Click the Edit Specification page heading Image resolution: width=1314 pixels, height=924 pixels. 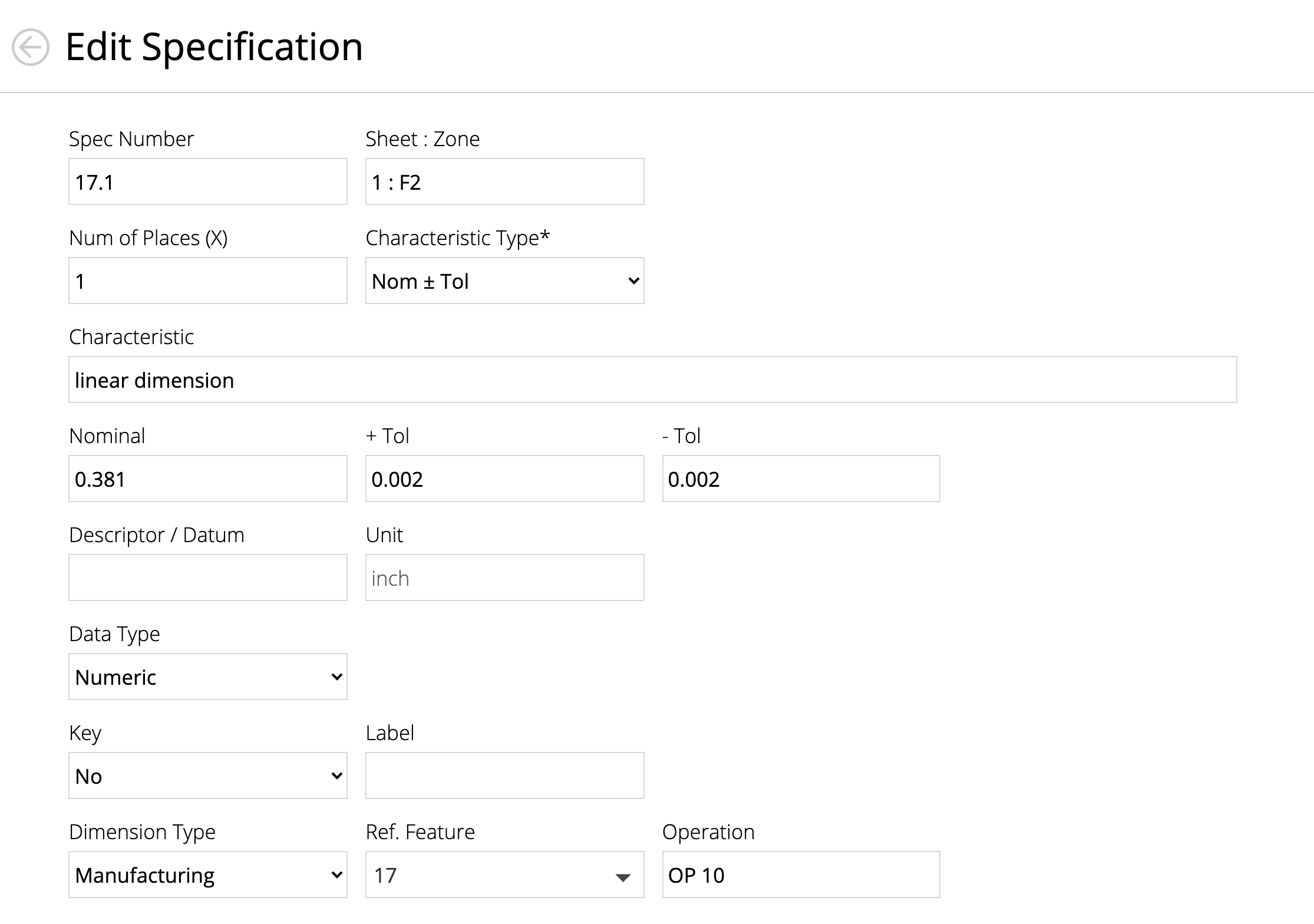click(x=214, y=47)
